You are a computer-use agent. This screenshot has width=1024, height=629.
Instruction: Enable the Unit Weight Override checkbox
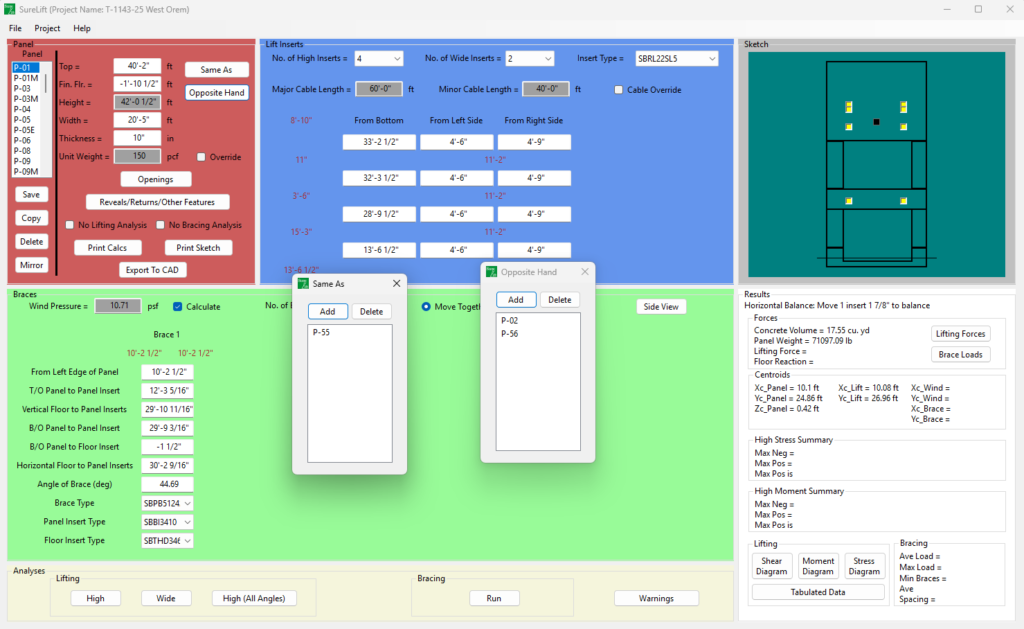tap(202, 157)
